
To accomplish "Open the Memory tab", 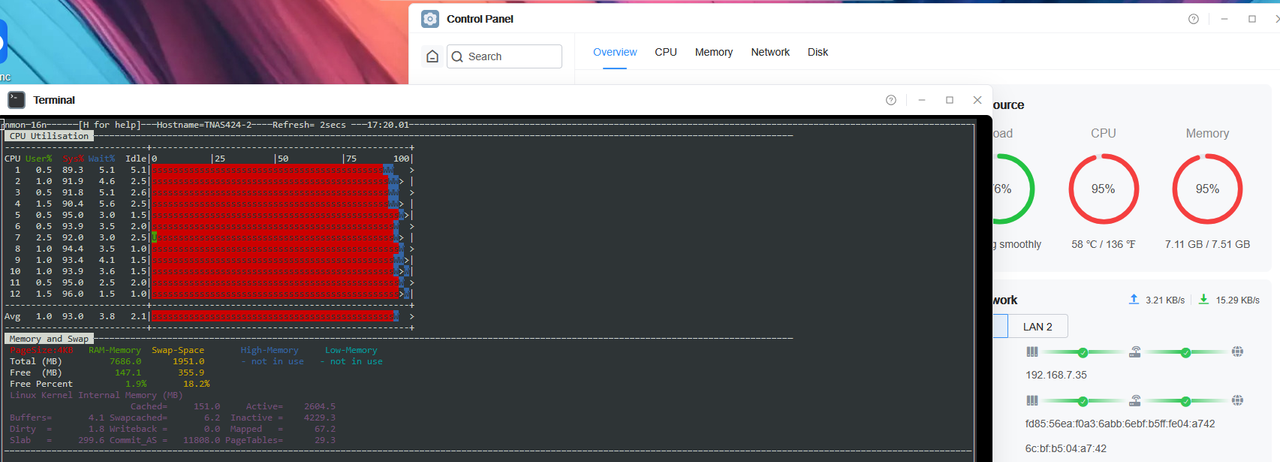I will tap(714, 52).
